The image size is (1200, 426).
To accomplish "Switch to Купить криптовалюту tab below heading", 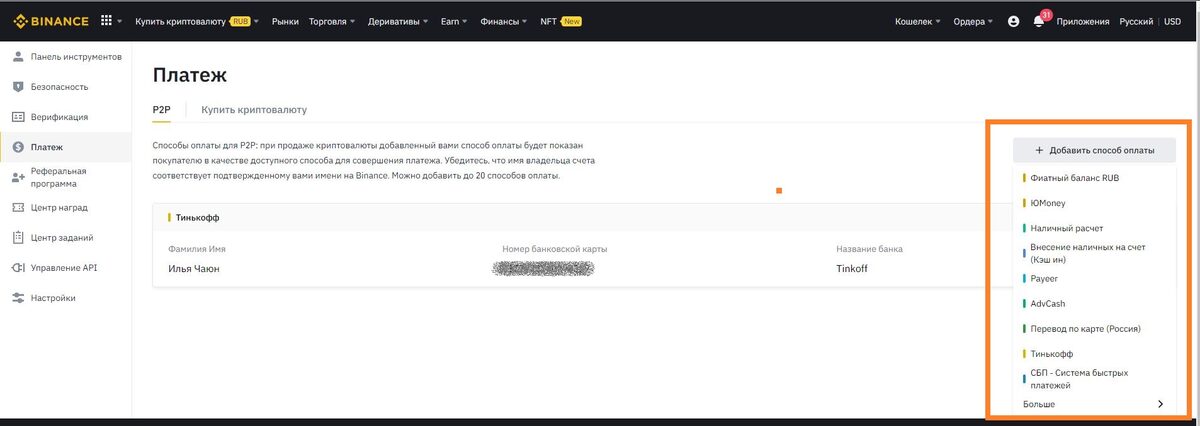I will coord(254,110).
